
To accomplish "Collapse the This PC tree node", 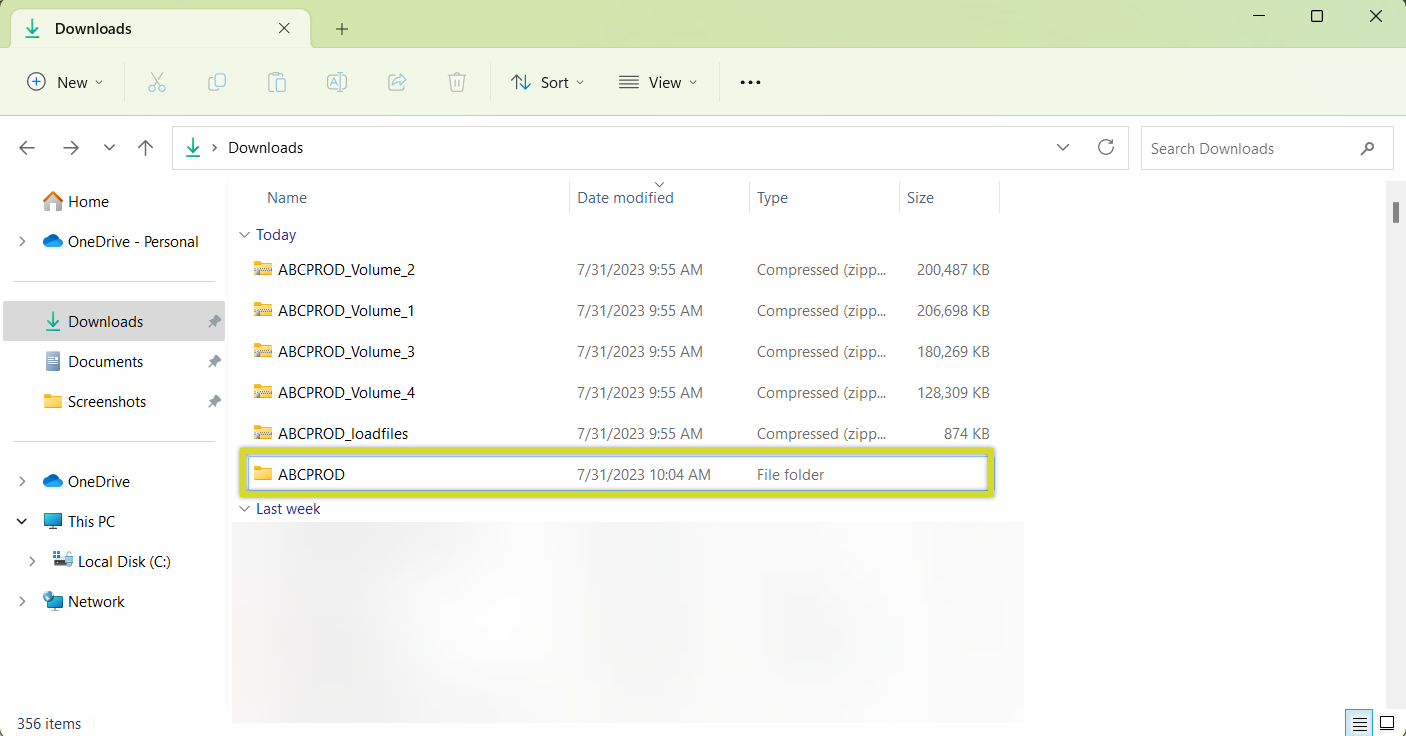I will [22, 521].
